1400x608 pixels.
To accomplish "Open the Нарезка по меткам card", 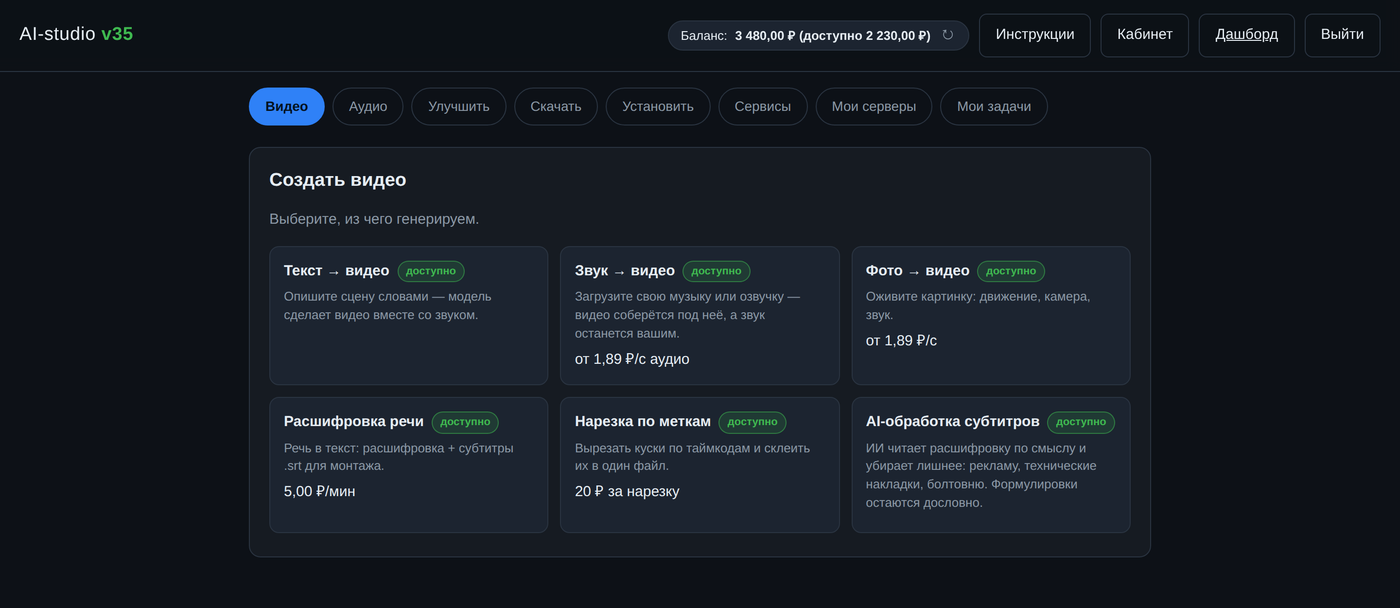I will 700,465.
